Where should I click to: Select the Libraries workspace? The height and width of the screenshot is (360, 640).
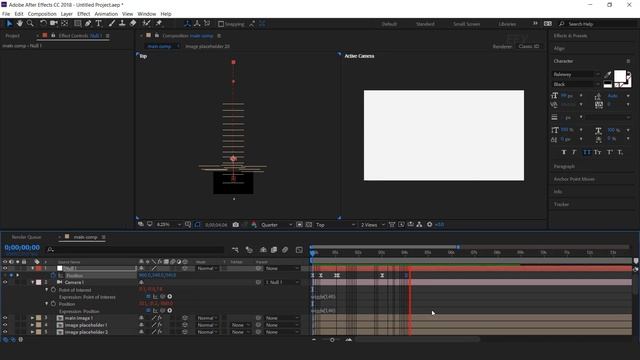pyautogui.click(x=507, y=24)
